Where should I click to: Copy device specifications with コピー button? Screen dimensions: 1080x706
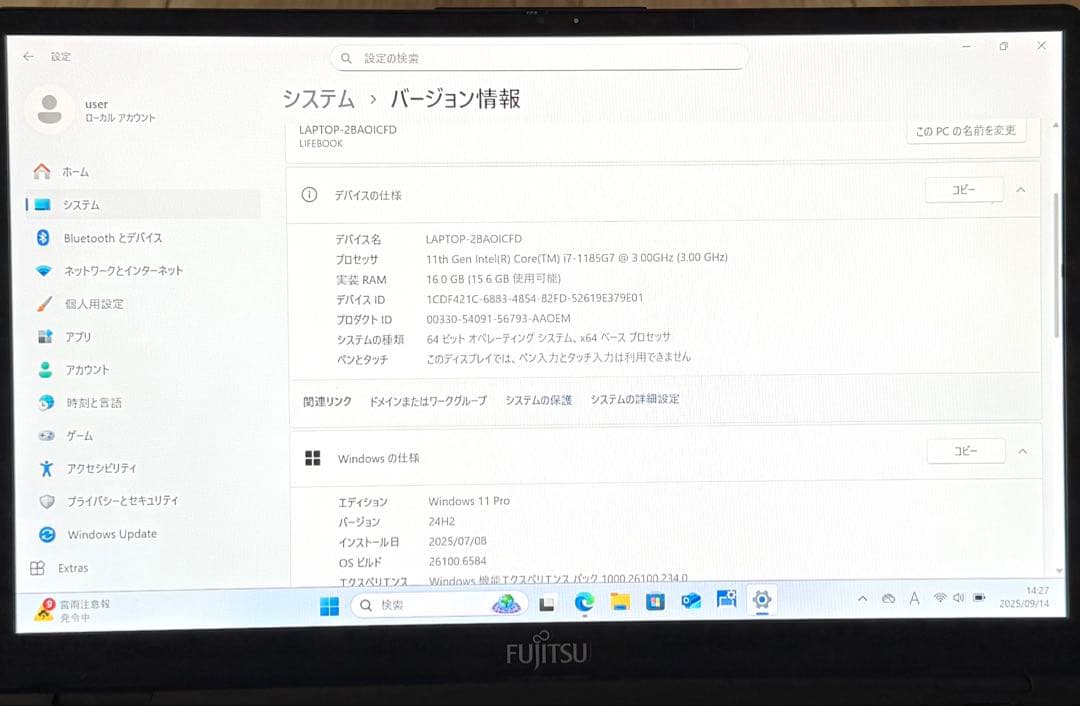coord(964,189)
